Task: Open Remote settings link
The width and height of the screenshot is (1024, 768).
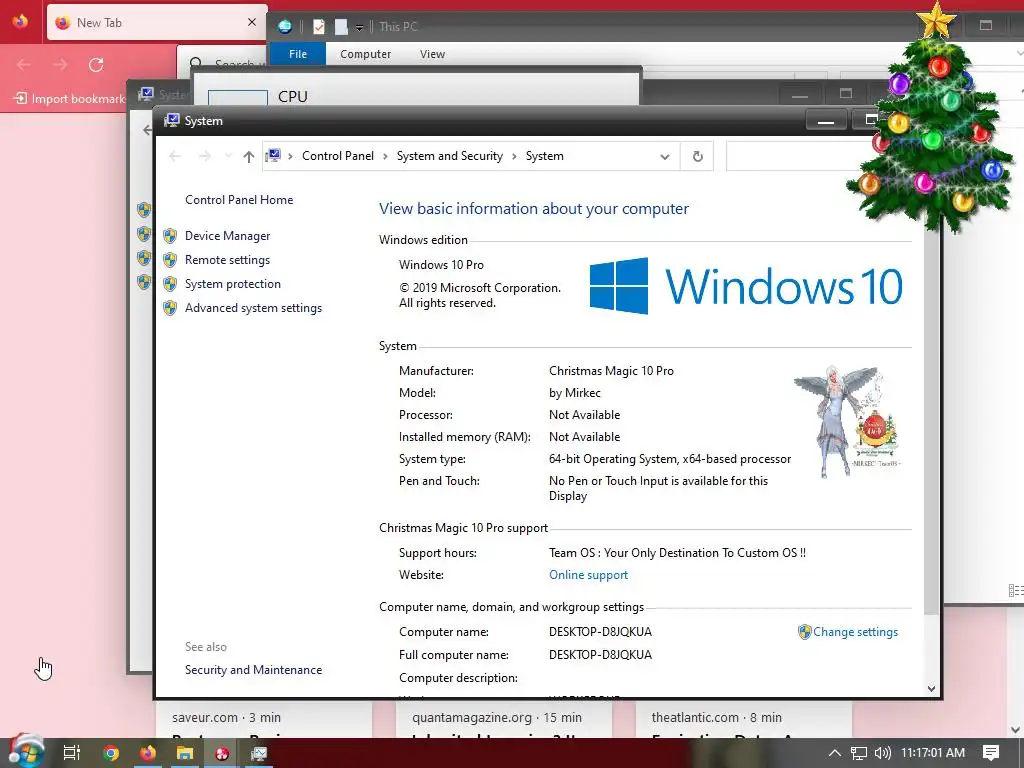Action: 227,260
